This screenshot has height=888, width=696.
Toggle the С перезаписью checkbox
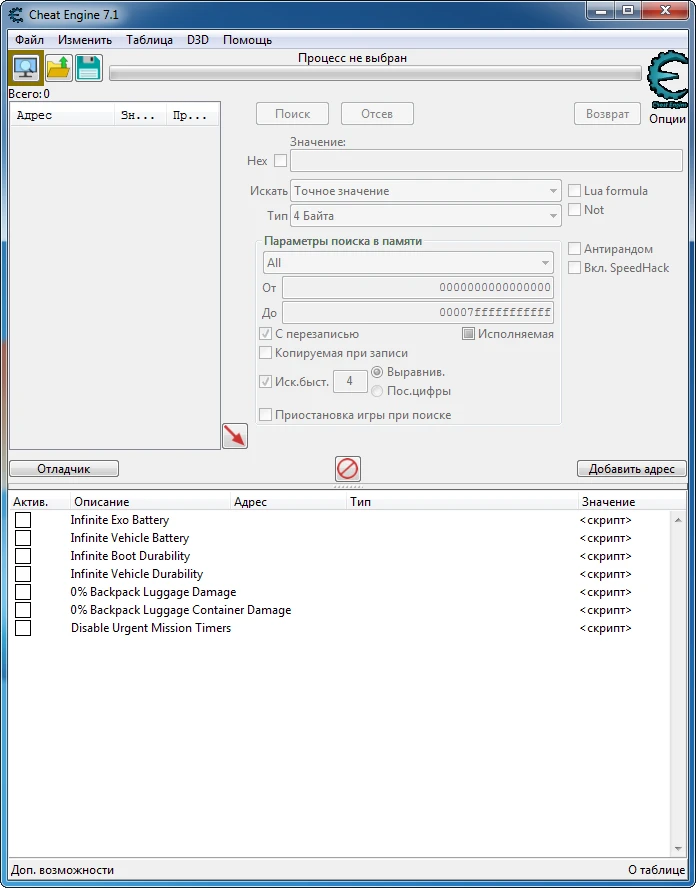coord(265,334)
